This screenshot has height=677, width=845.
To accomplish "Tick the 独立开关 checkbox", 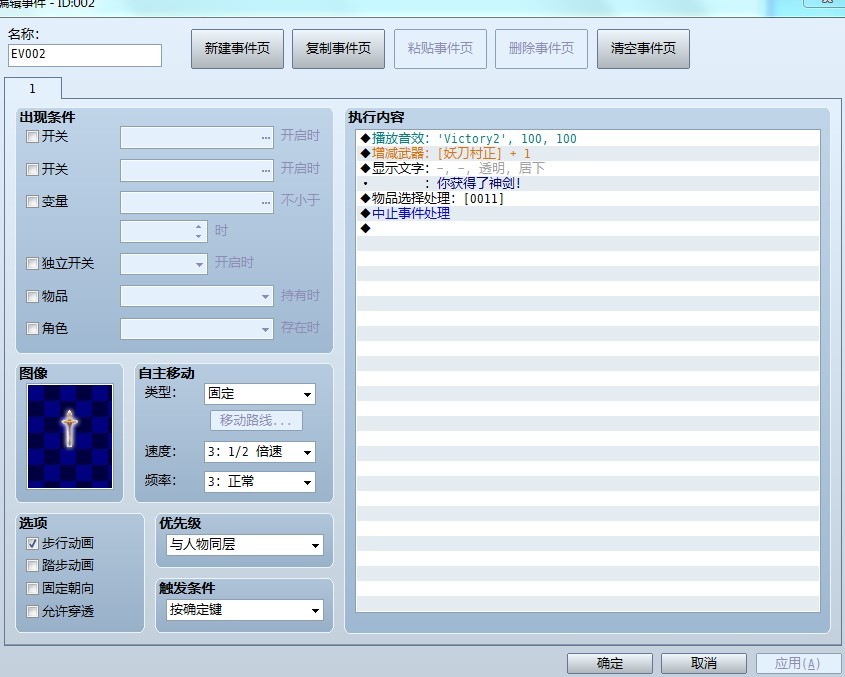I will click(32, 264).
